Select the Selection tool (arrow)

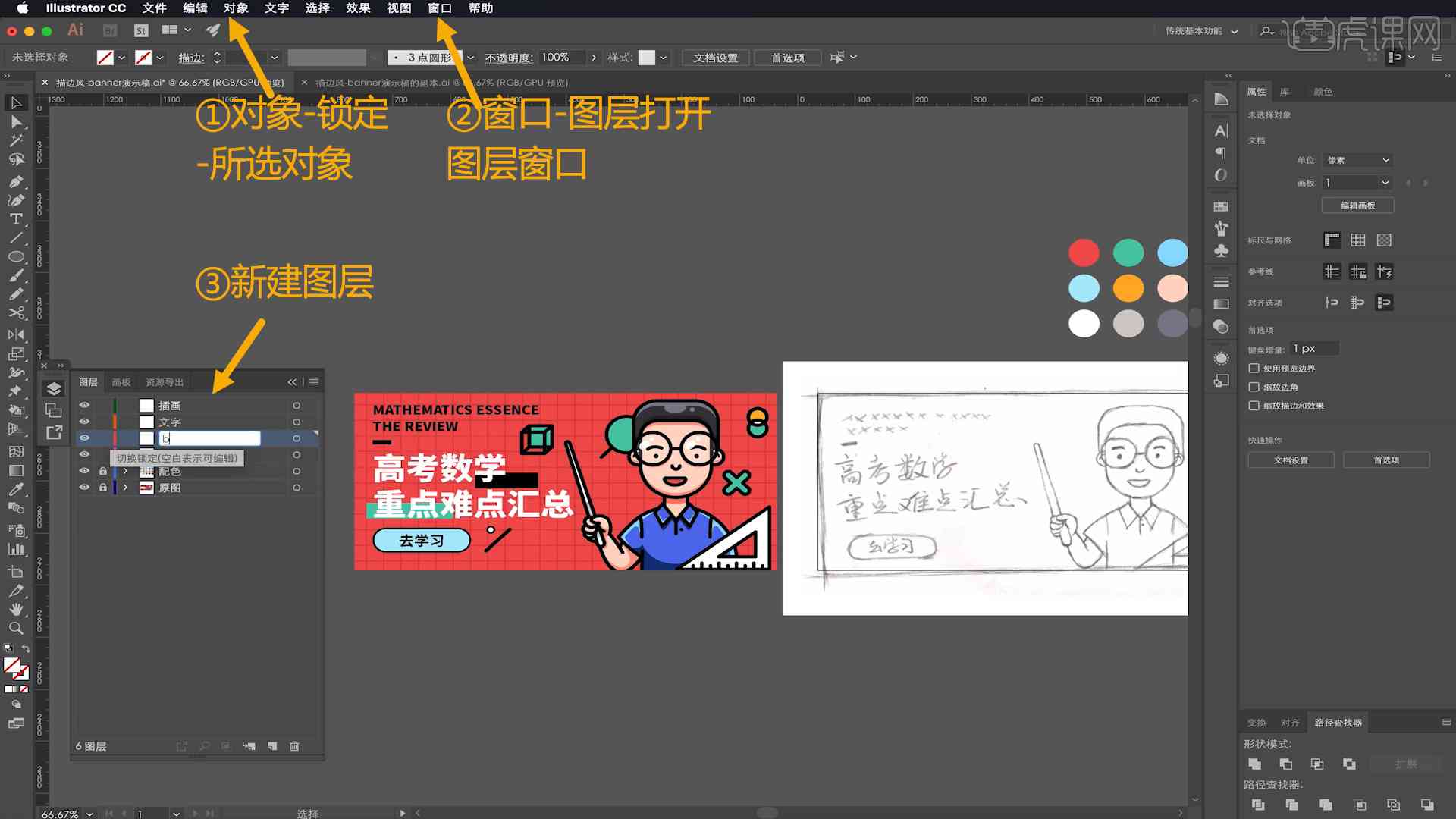click(x=14, y=102)
